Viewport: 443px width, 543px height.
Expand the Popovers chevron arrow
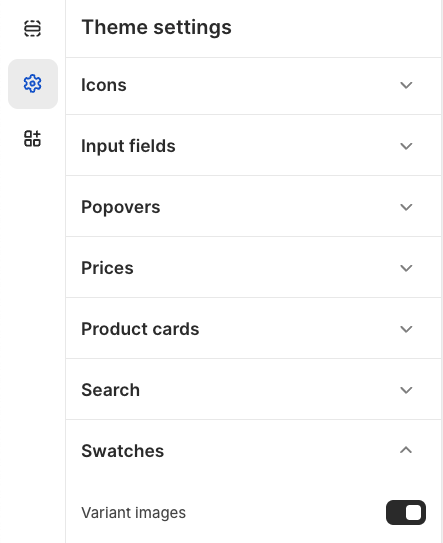pos(406,207)
